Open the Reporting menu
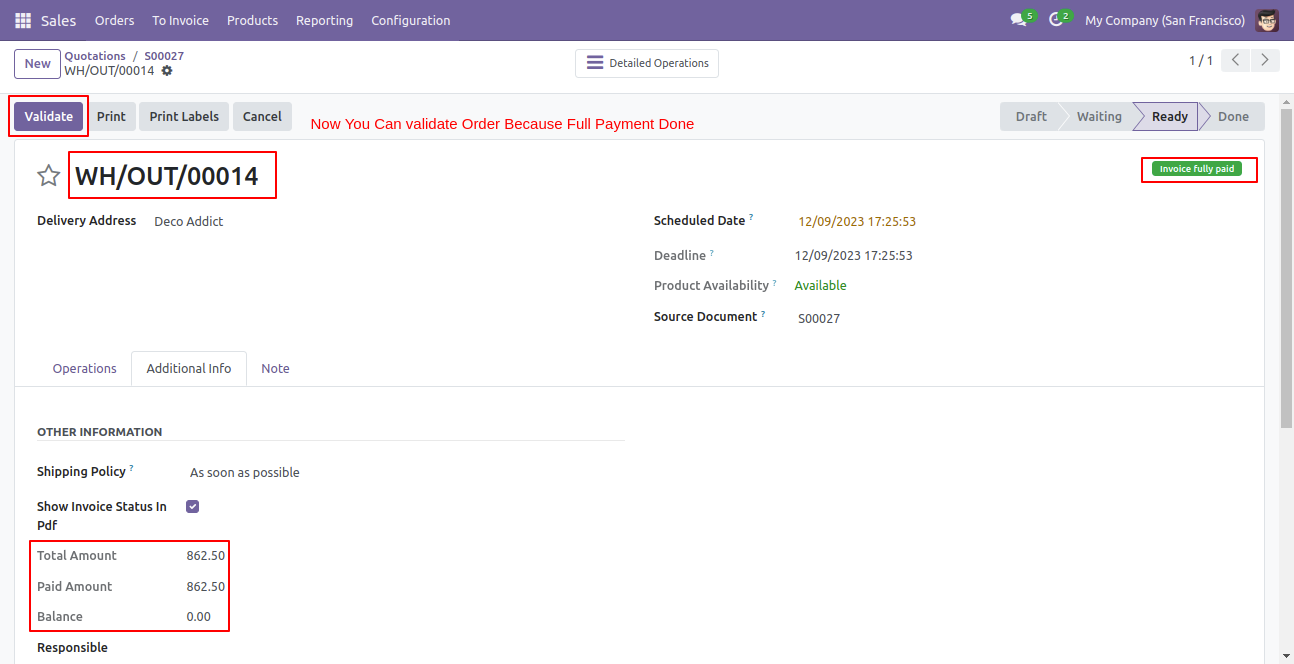This screenshot has width=1294, height=664. point(324,20)
